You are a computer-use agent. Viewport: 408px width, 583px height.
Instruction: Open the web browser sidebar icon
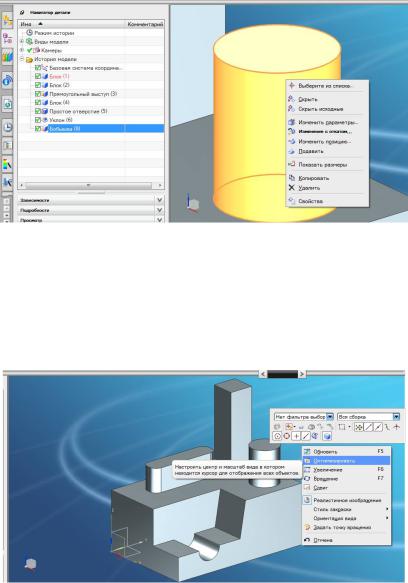[7, 104]
